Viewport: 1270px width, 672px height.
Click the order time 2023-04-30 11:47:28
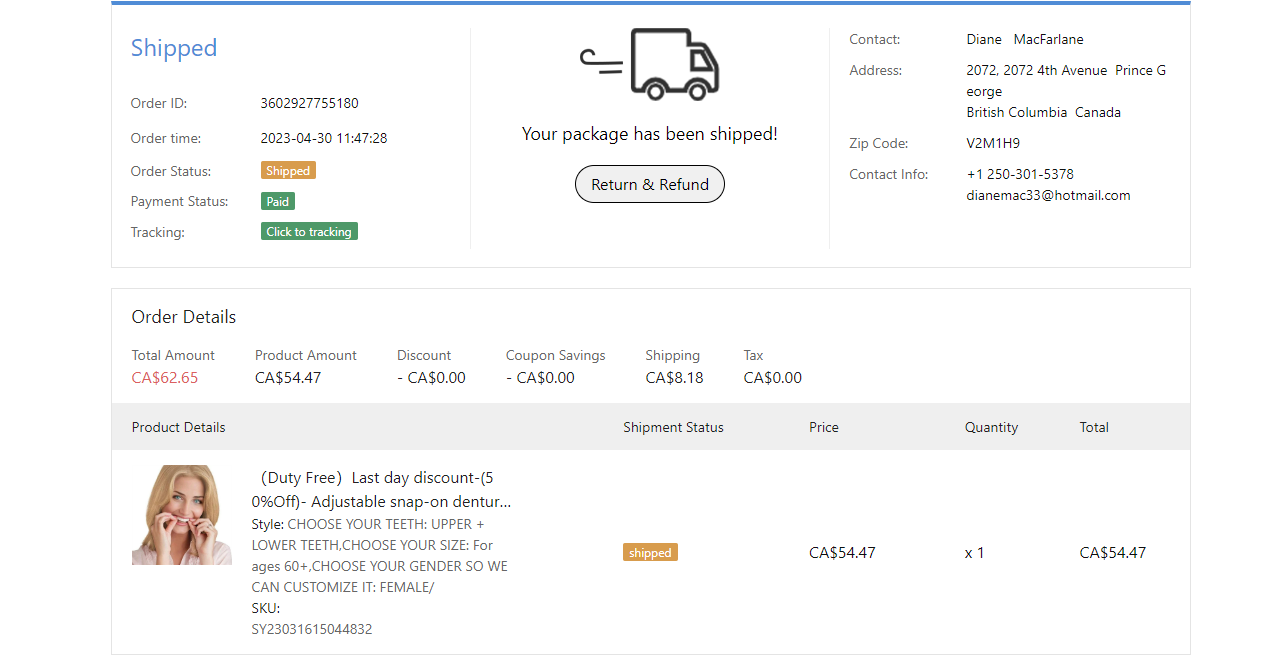[x=324, y=138]
